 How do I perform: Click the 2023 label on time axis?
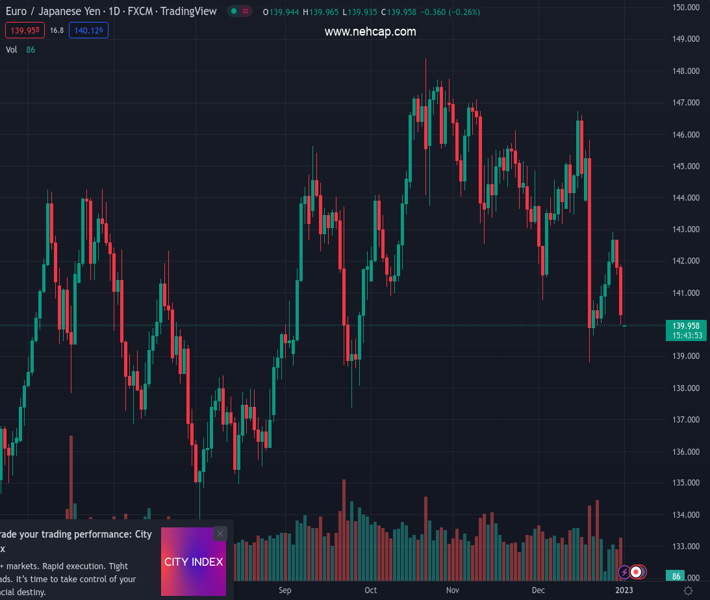click(x=624, y=591)
